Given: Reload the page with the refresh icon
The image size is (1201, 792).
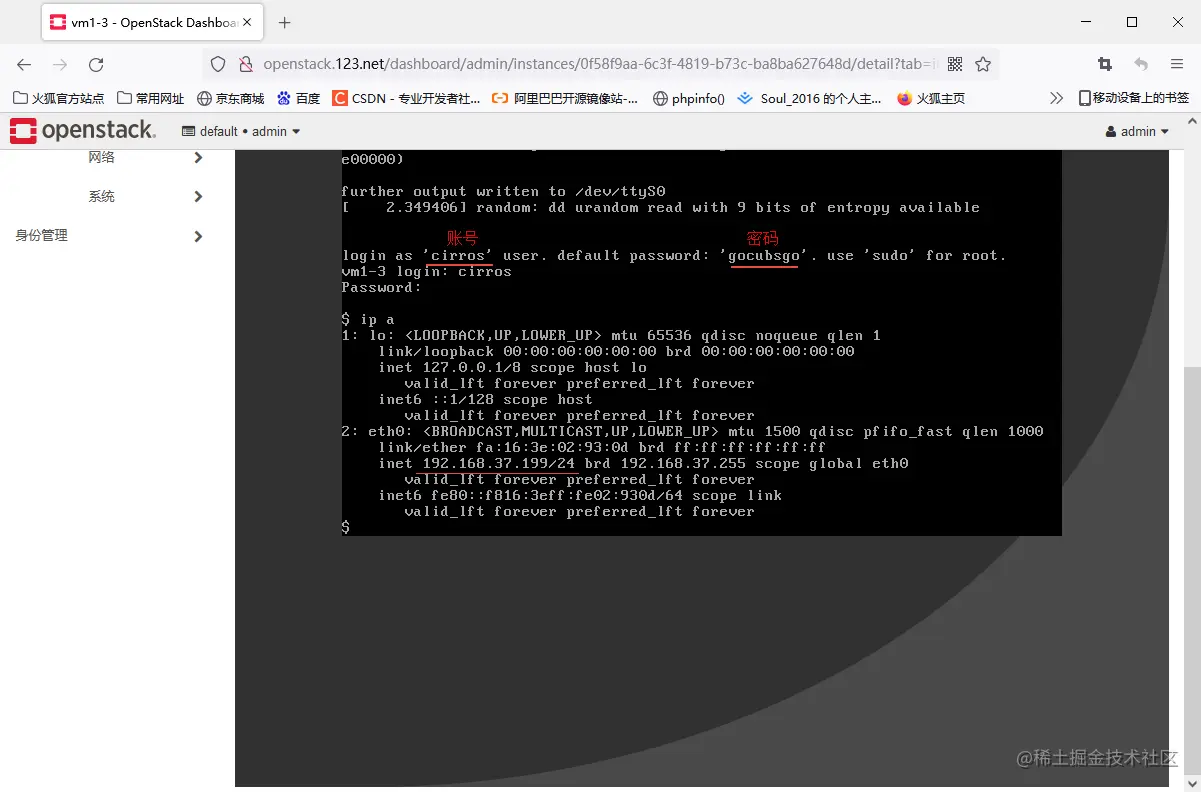Looking at the screenshot, I should click(96, 64).
